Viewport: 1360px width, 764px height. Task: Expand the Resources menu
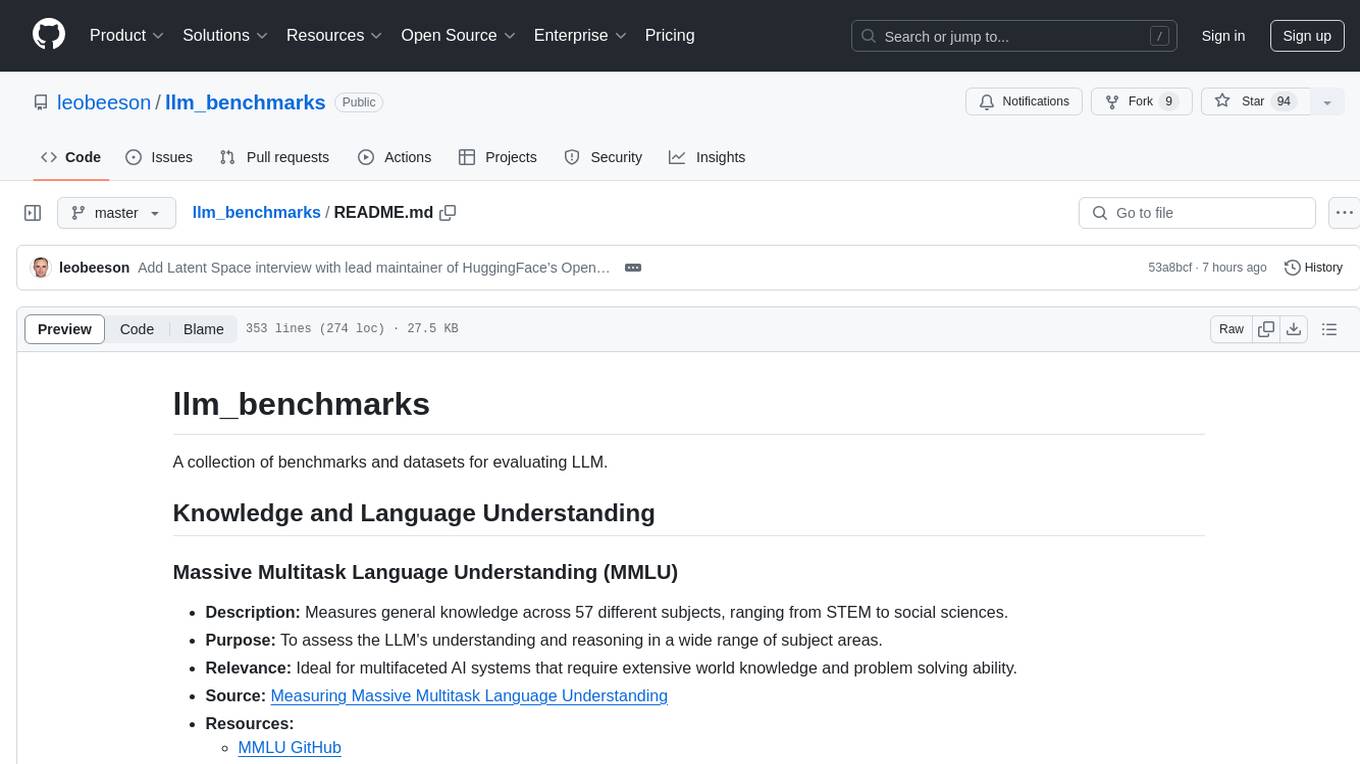(334, 35)
